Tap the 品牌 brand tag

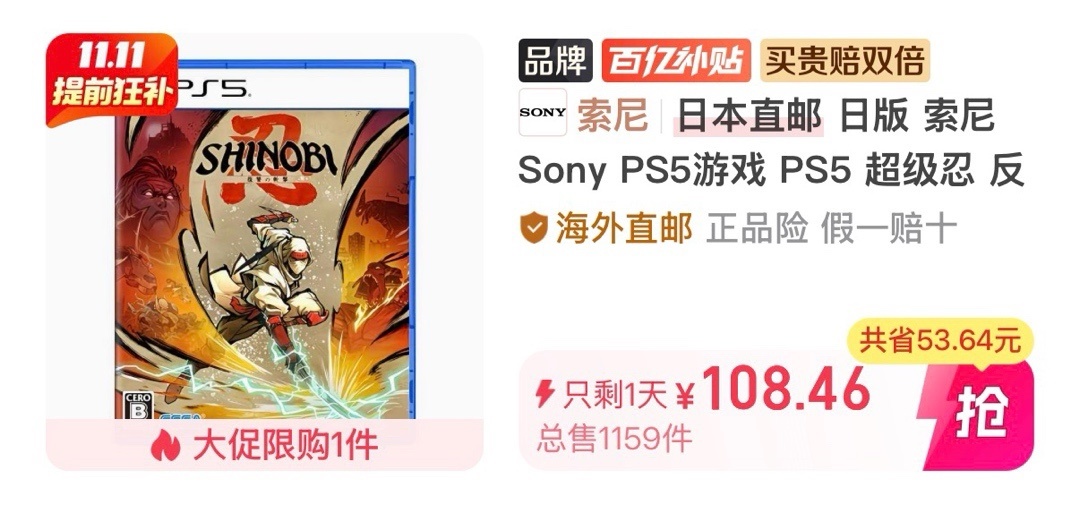pos(555,61)
